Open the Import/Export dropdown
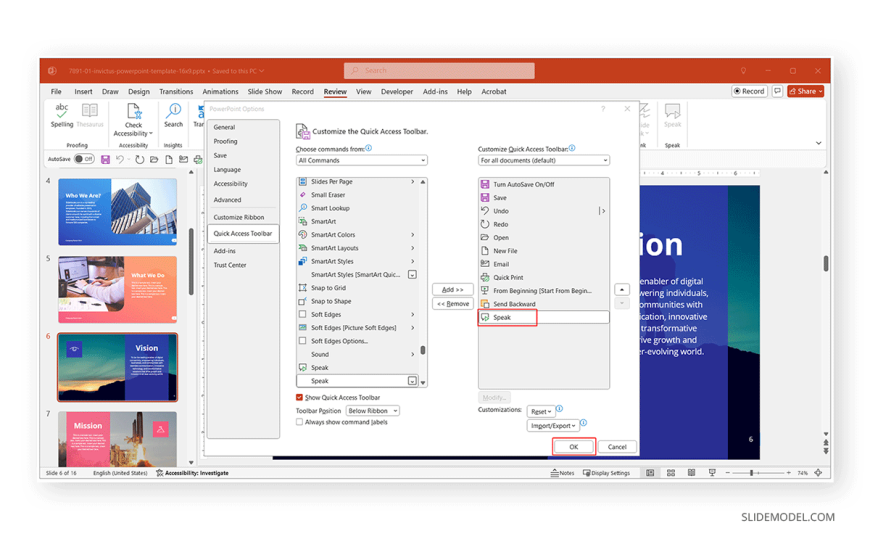Screen dimensions: 870x539 point(553,426)
